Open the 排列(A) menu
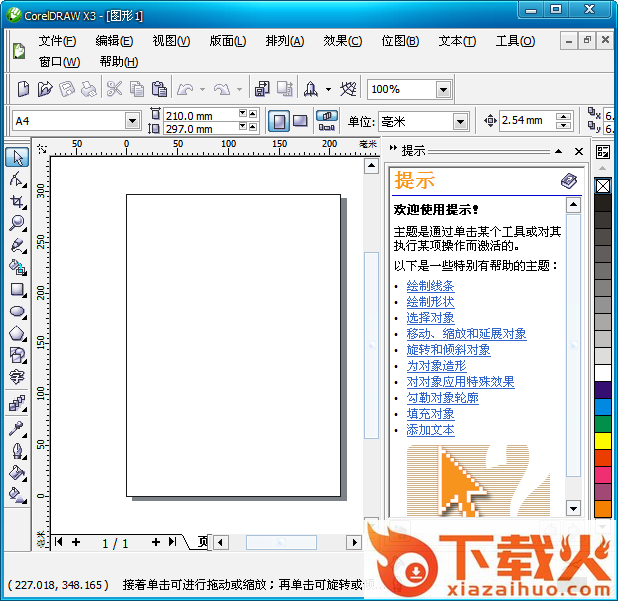This screenshot has height=601, width=618. [285, 41]
